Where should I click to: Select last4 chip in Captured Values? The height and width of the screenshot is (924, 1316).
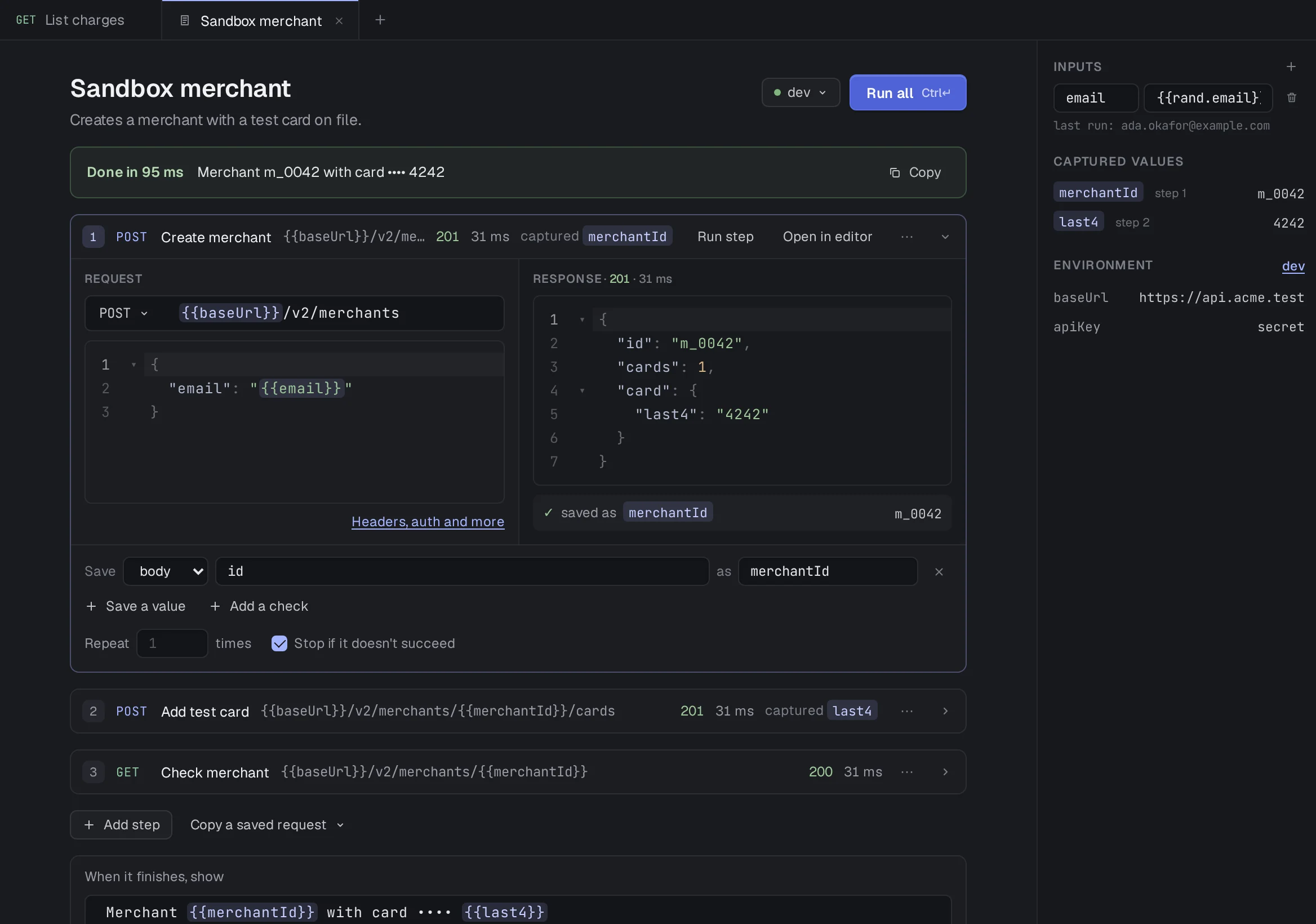pos(1078,222)
